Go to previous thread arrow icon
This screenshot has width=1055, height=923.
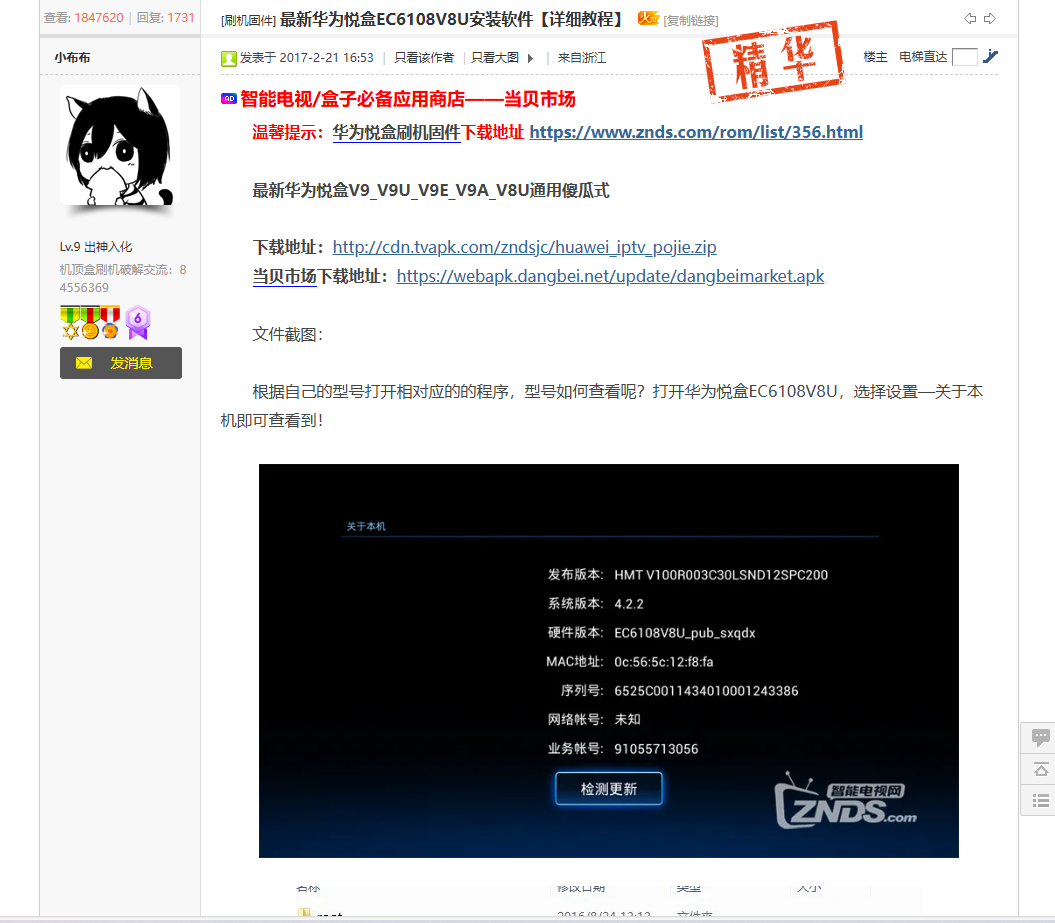tap(970, 19)
